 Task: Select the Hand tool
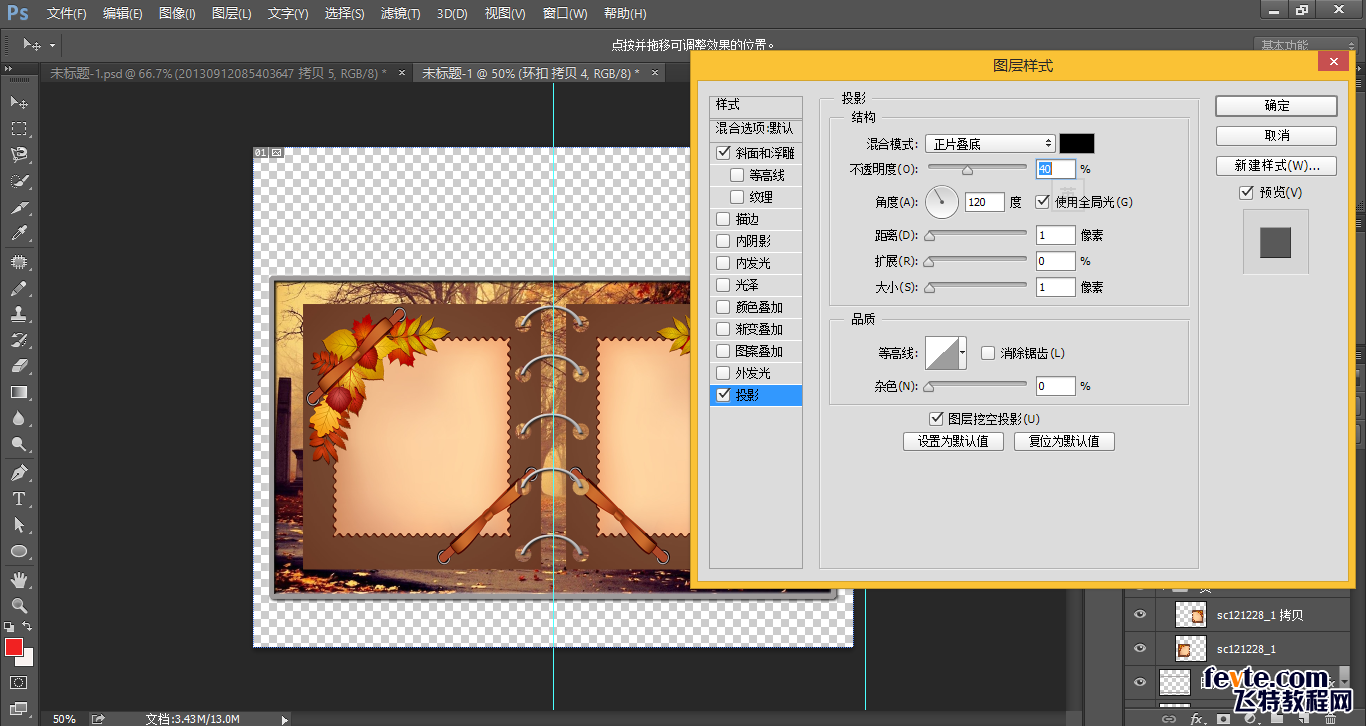(19, 580)
